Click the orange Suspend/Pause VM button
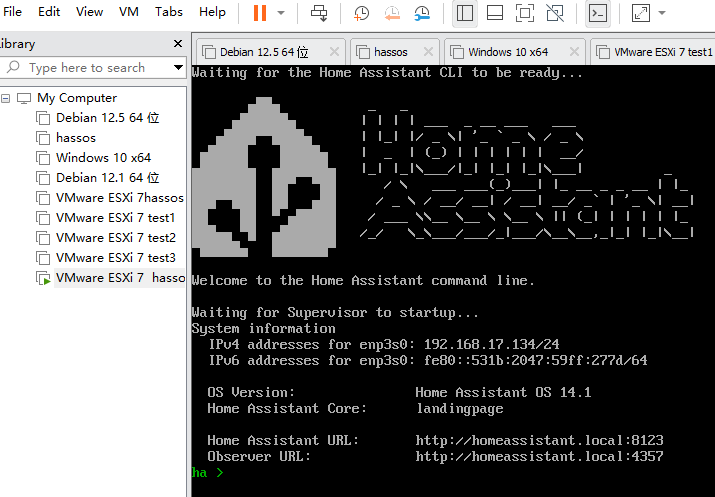Image resolution: width=715 pixels, height=497 pixels. coord(260,13)
